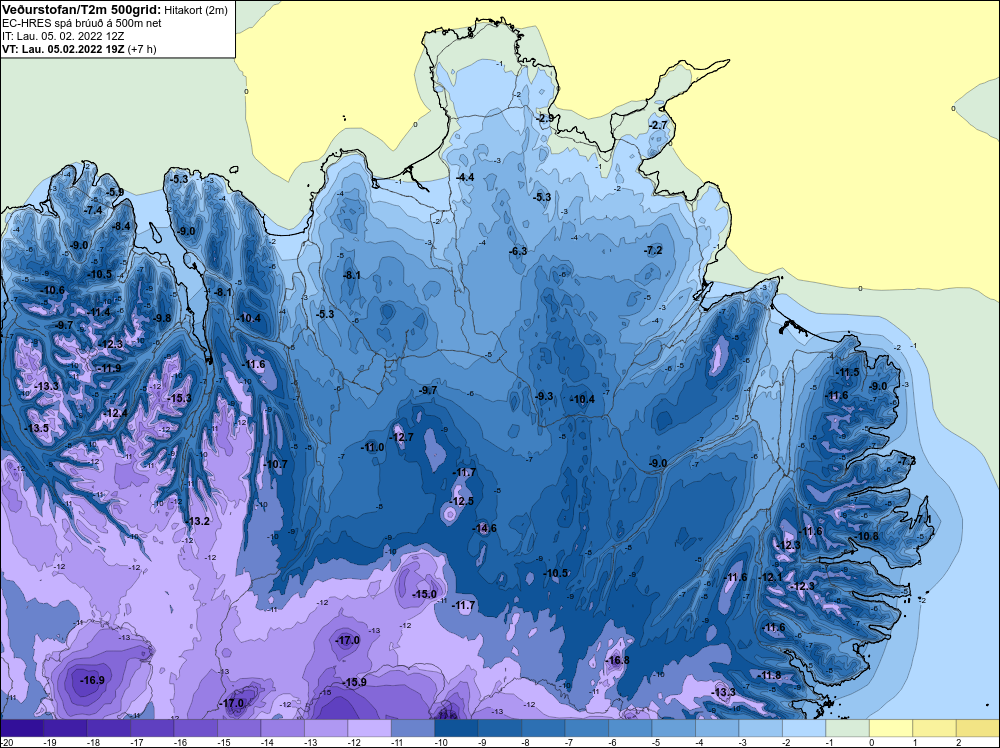Click the temperature value "-15.0" on the map
Image resolution: width=1000 pixels, height=748 pixels.
424,594
